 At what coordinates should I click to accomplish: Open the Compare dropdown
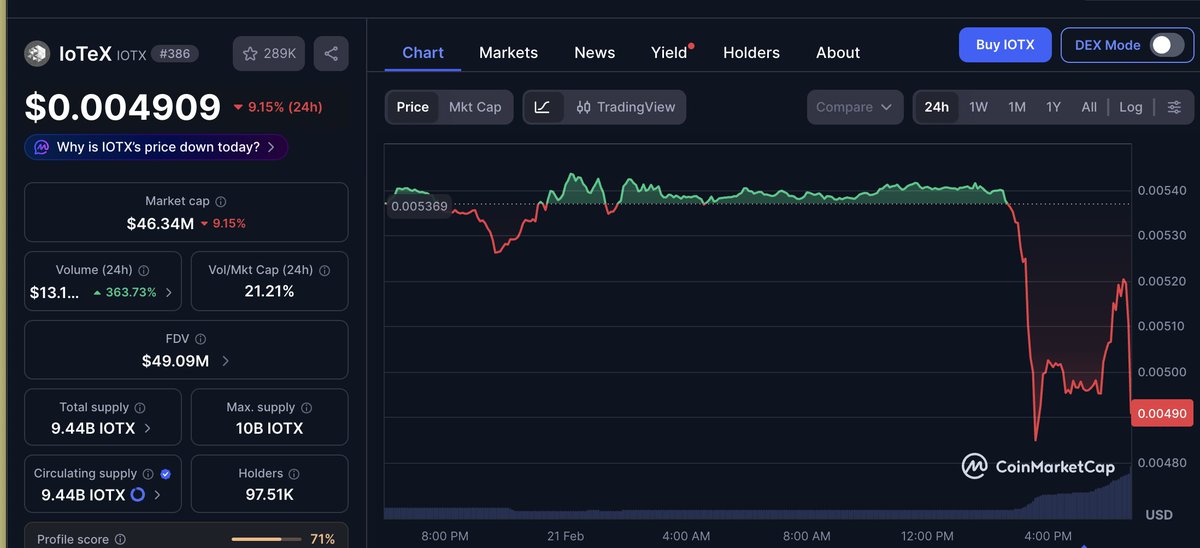click(854, 107)
